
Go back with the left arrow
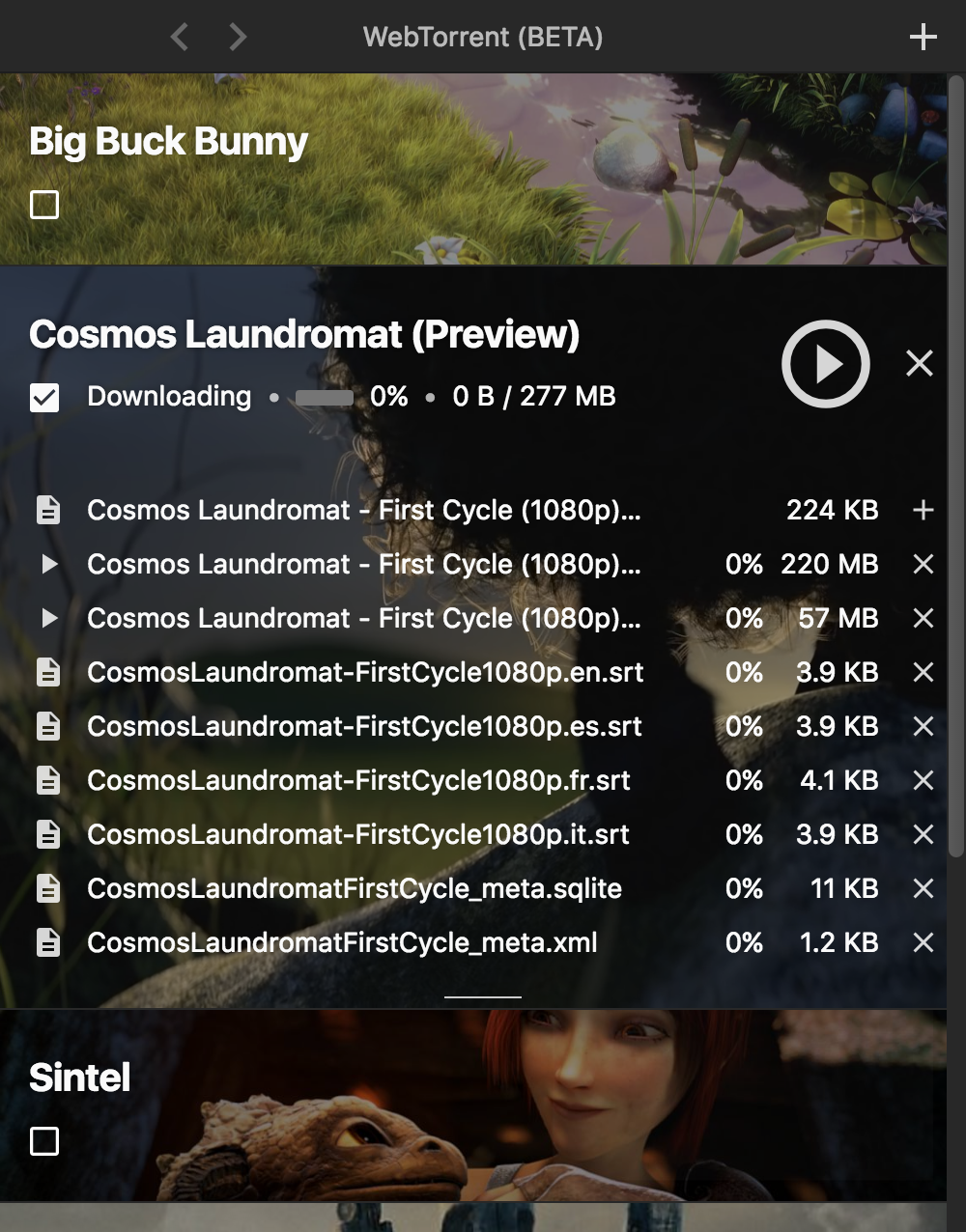coord(179,38)
